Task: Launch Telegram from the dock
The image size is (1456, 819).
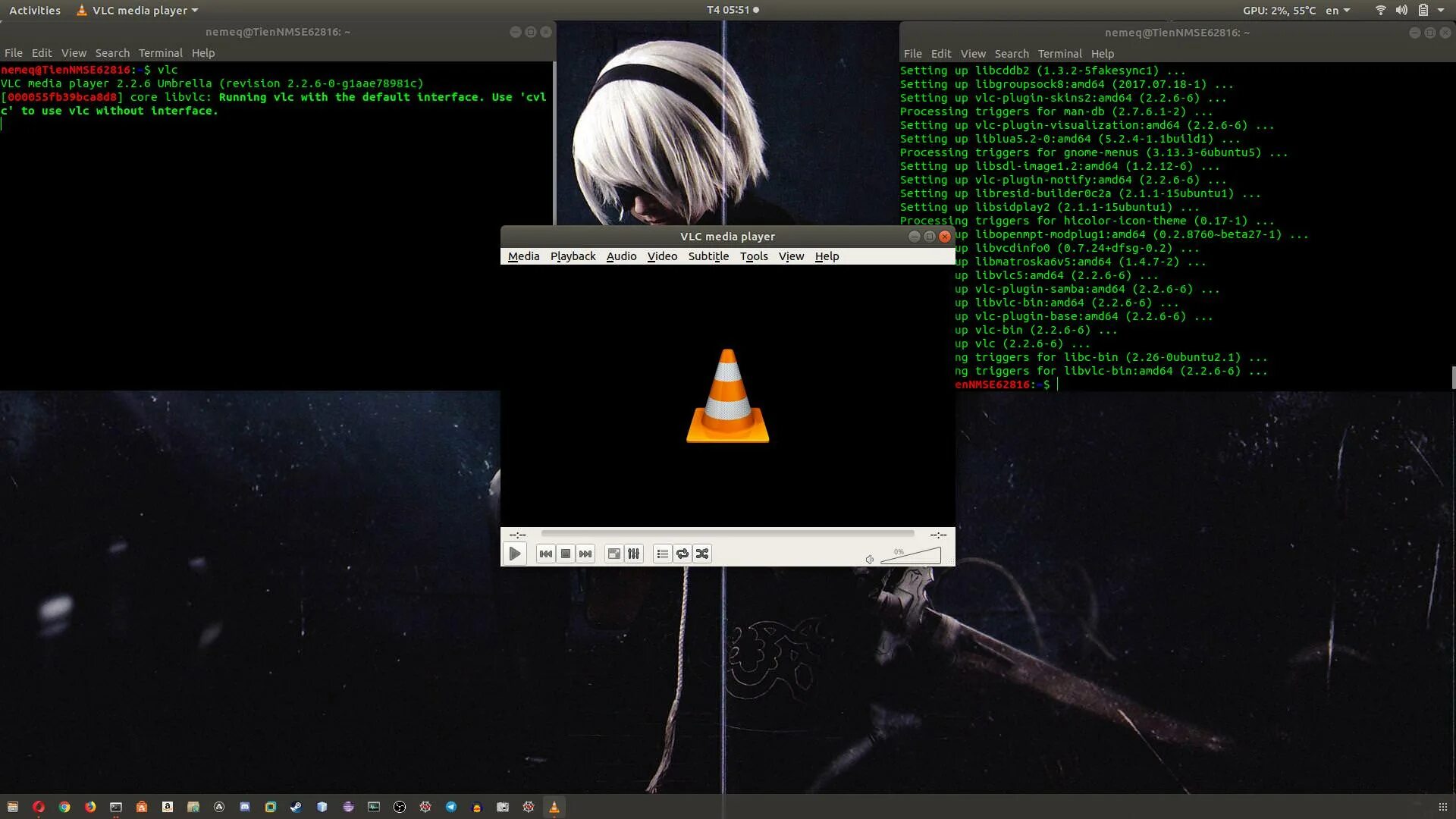Action: click(451, 807)
